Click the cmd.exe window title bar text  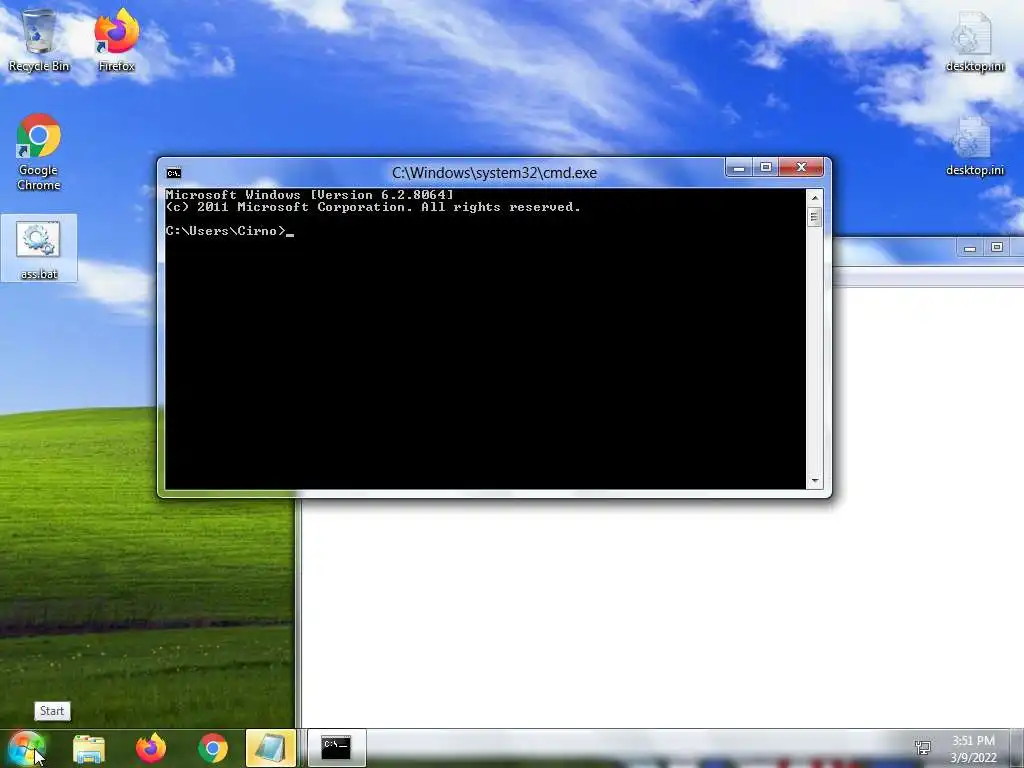[494, 173]
